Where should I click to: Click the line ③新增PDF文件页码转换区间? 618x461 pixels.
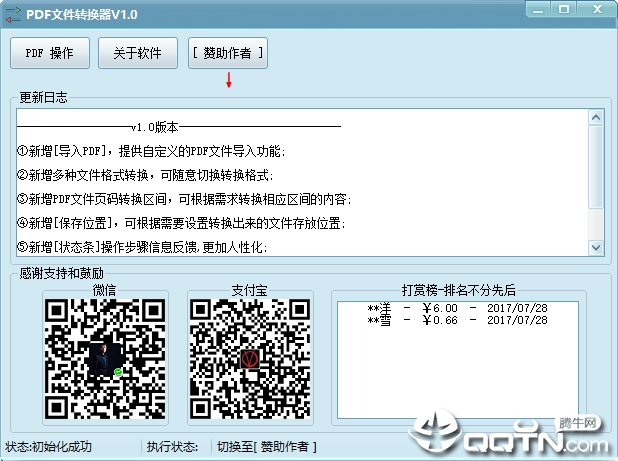(x=184, y=199)
